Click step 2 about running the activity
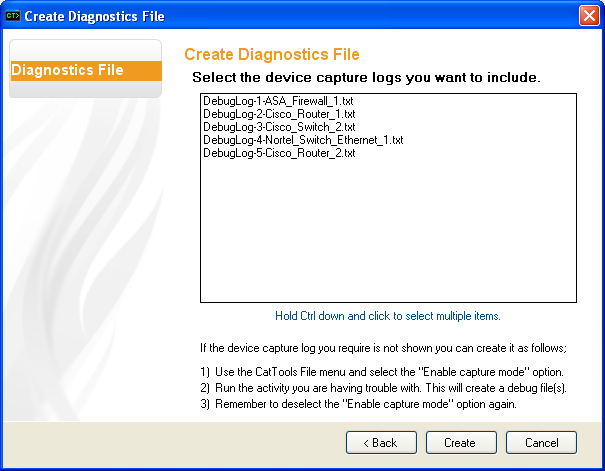The width and height of the screenshot is (605, 471). point(384,387)
